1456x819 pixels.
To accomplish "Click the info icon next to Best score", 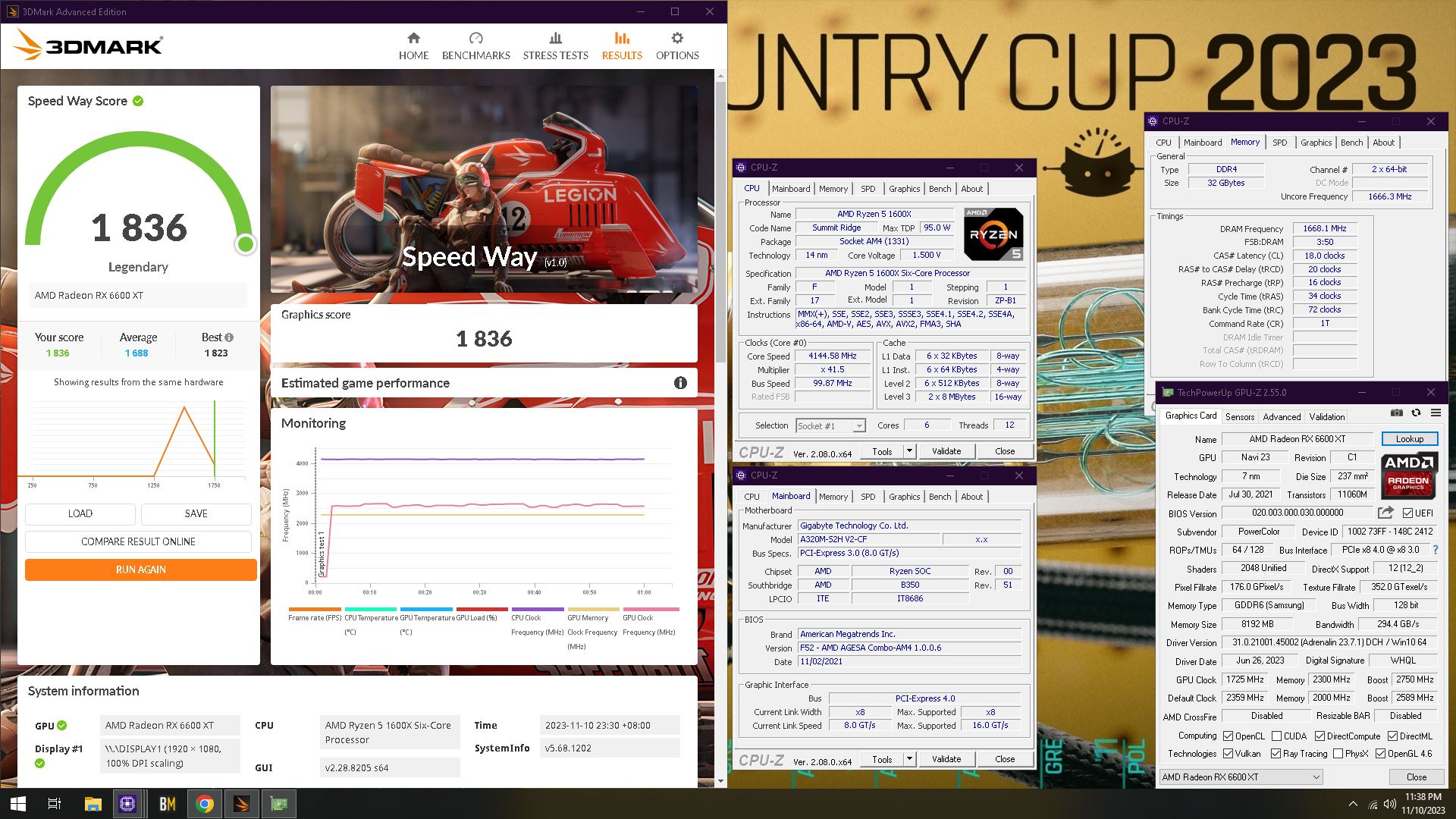I will [229, 337].
